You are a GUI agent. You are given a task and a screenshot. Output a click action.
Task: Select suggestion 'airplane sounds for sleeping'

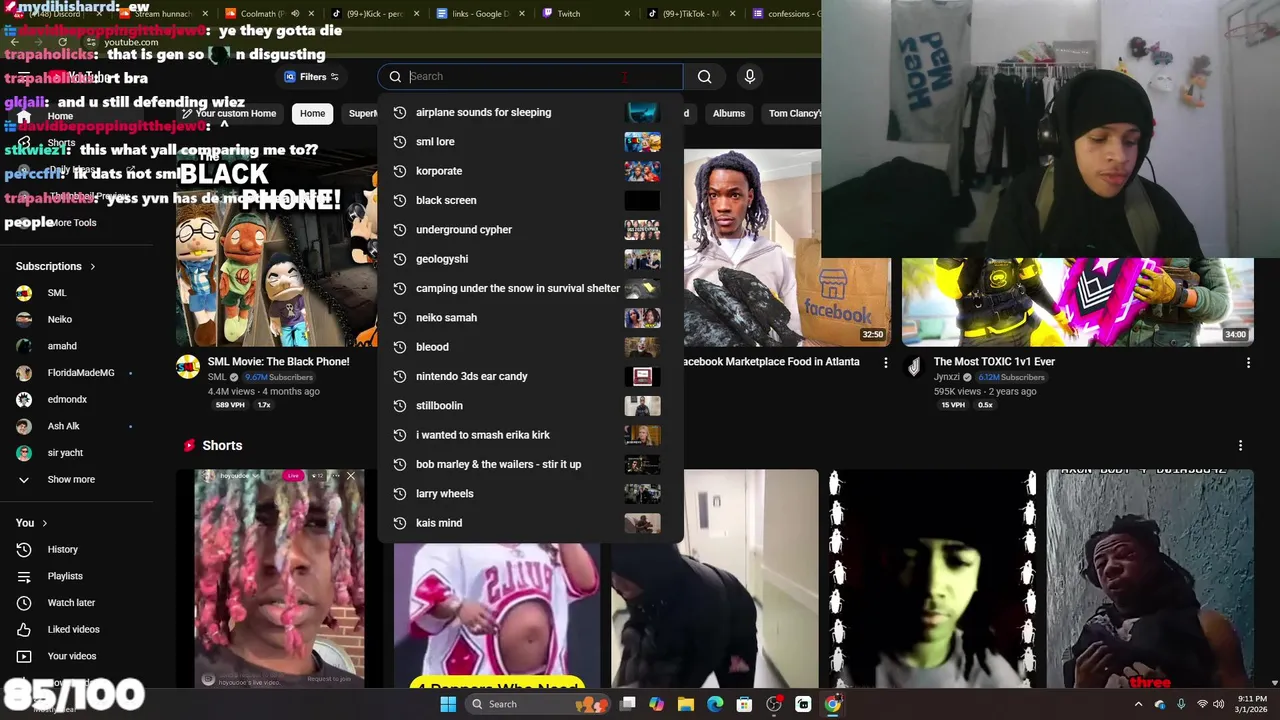pos(530,112)
